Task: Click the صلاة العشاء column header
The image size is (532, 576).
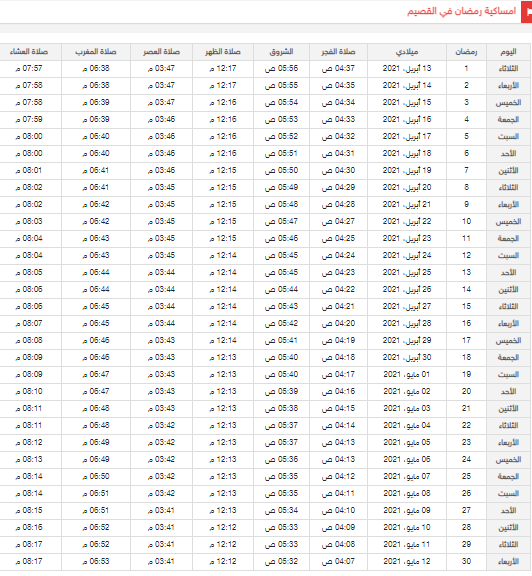Action: coord(29,52)
